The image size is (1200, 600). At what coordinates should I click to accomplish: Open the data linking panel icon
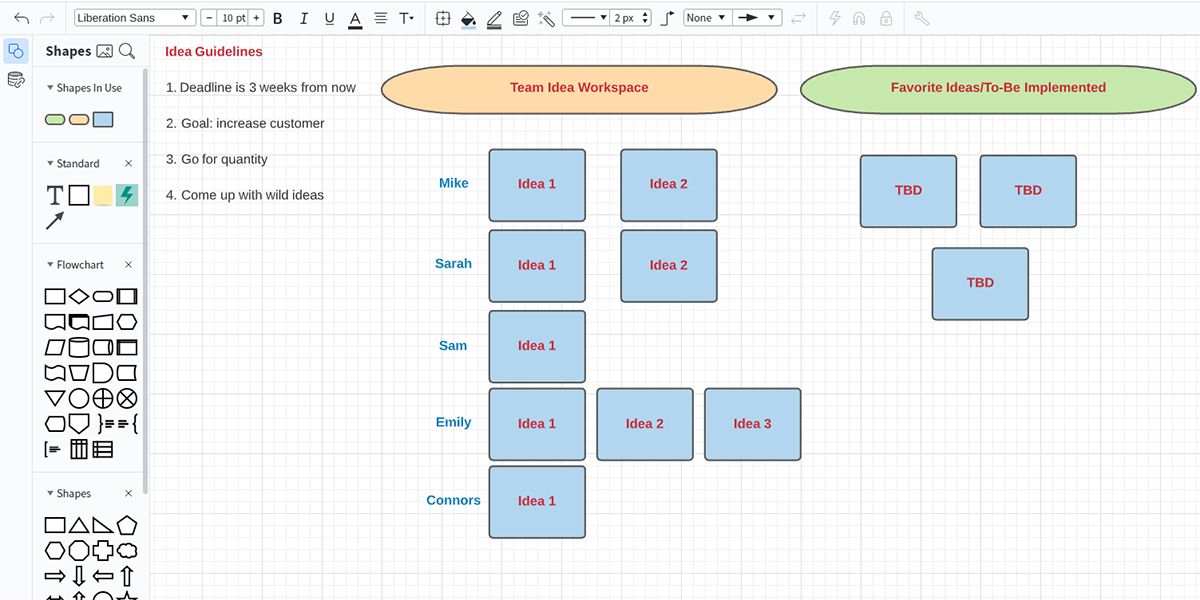16,80
